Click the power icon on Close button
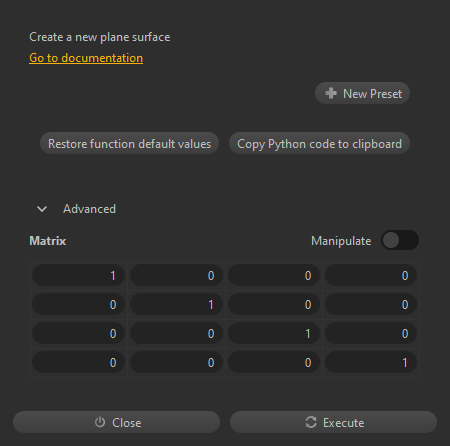Viewport: 450px width, 446px height. [100, 422]
